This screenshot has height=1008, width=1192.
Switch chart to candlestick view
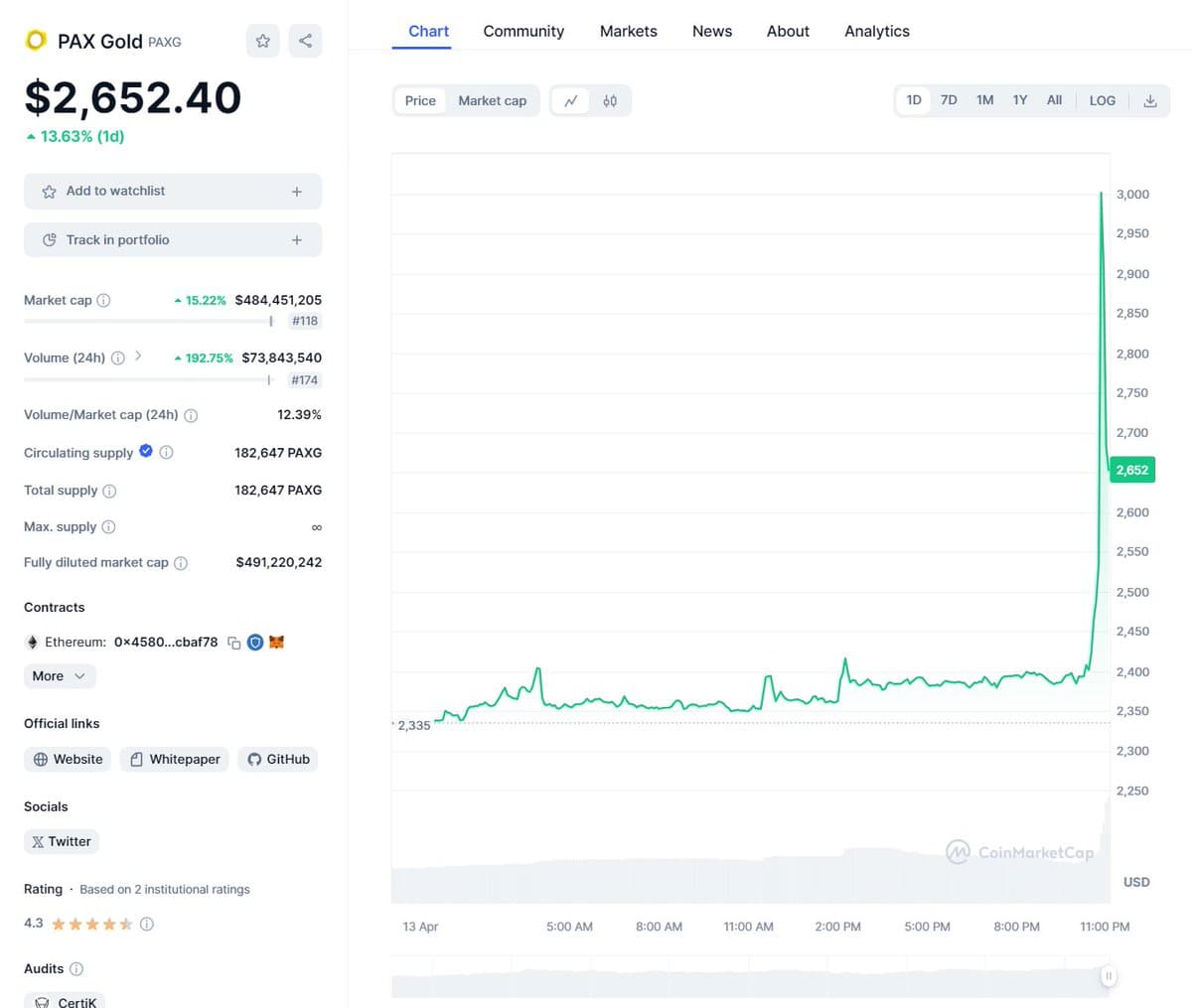tap(610, 100)
